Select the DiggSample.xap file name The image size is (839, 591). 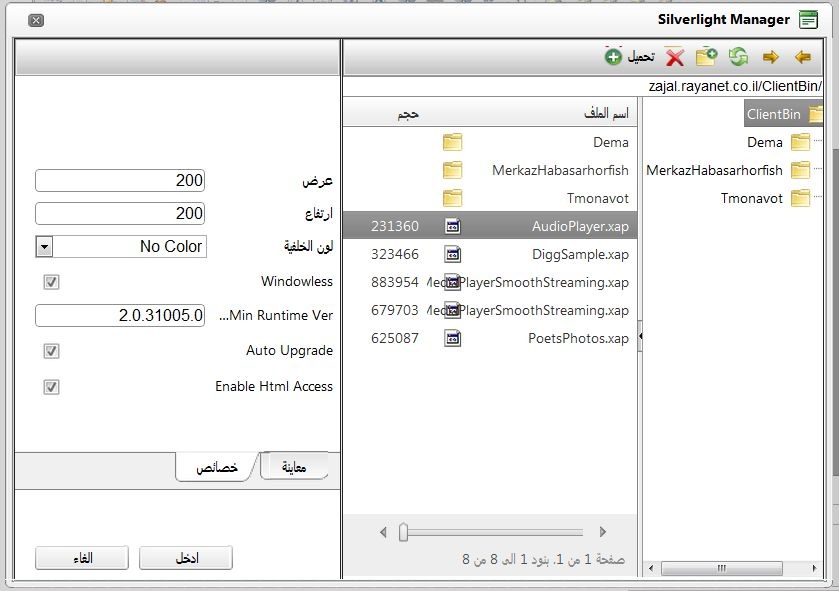click(580, 254)
